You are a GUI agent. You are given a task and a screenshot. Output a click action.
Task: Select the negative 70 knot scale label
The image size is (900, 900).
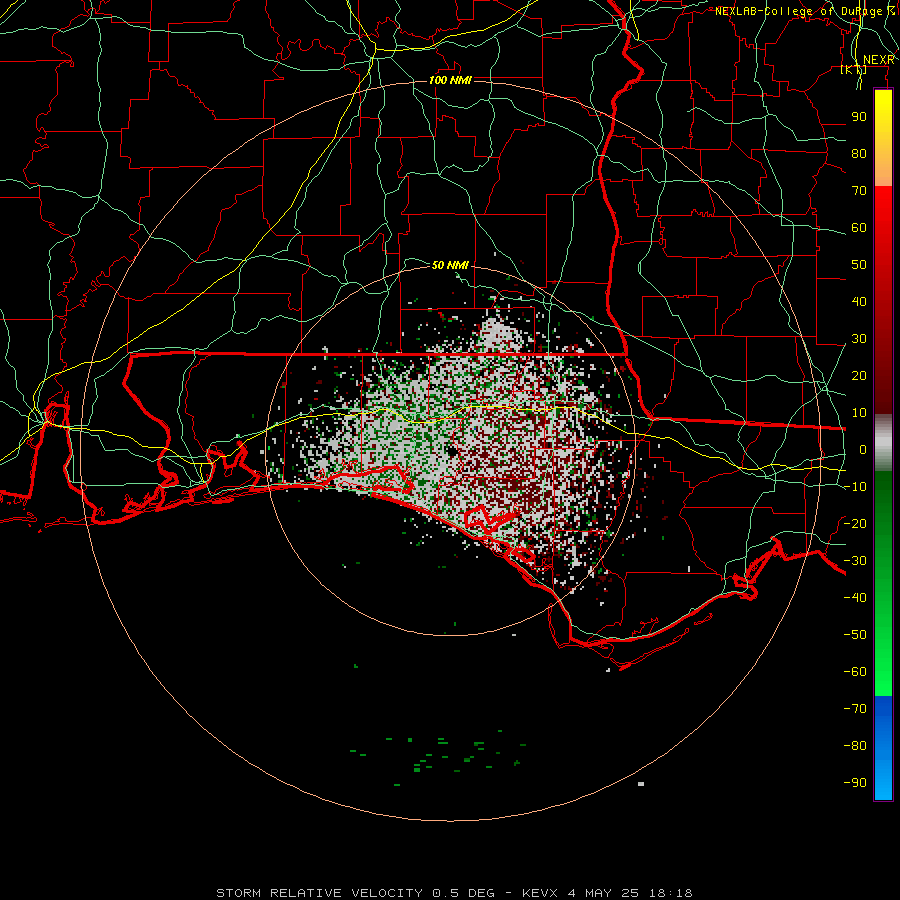(855, 709)
